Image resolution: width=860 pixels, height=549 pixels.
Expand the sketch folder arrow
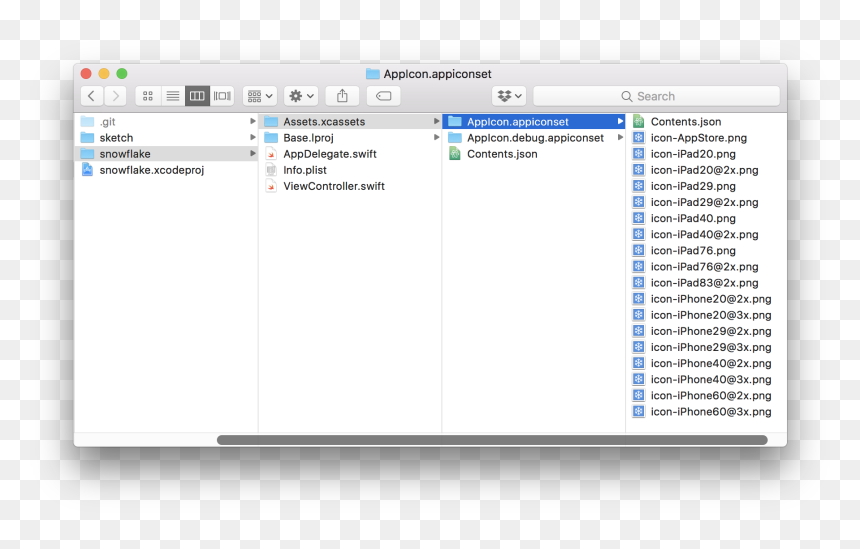[252, 137]
